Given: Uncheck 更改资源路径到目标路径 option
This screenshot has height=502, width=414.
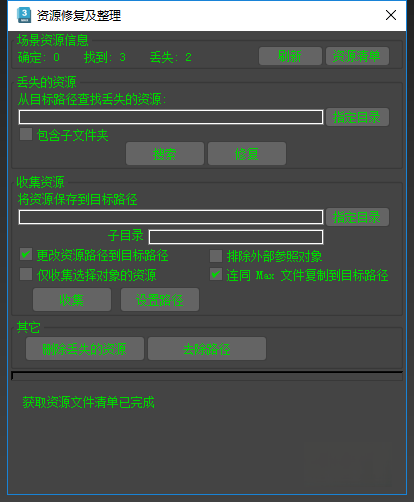Looking at the screenshot, I should point(26,254).
